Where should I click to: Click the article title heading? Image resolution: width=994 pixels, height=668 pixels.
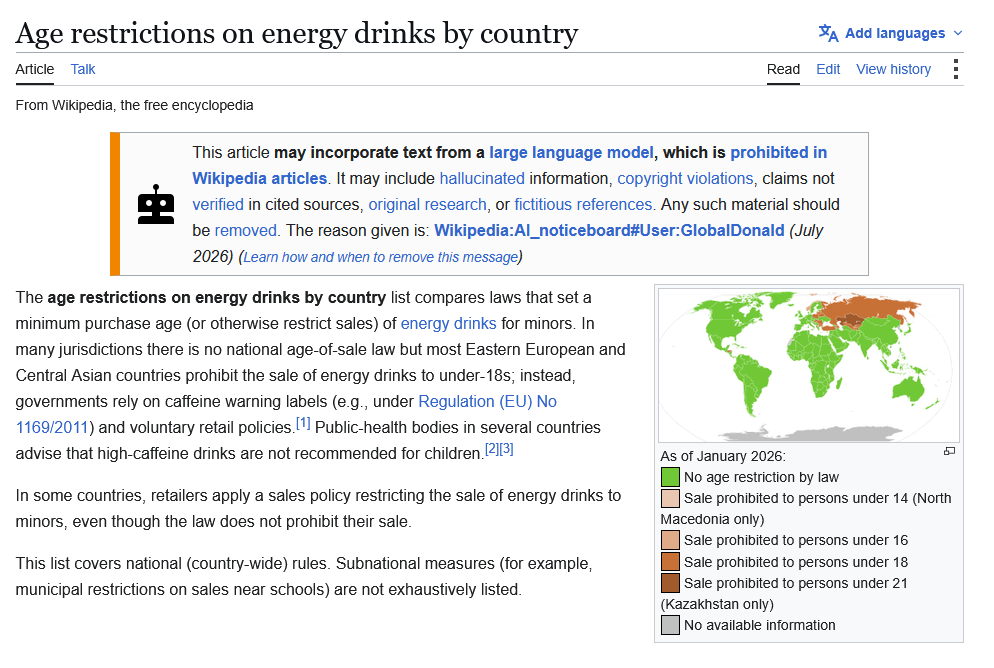[x=297, y=33]
